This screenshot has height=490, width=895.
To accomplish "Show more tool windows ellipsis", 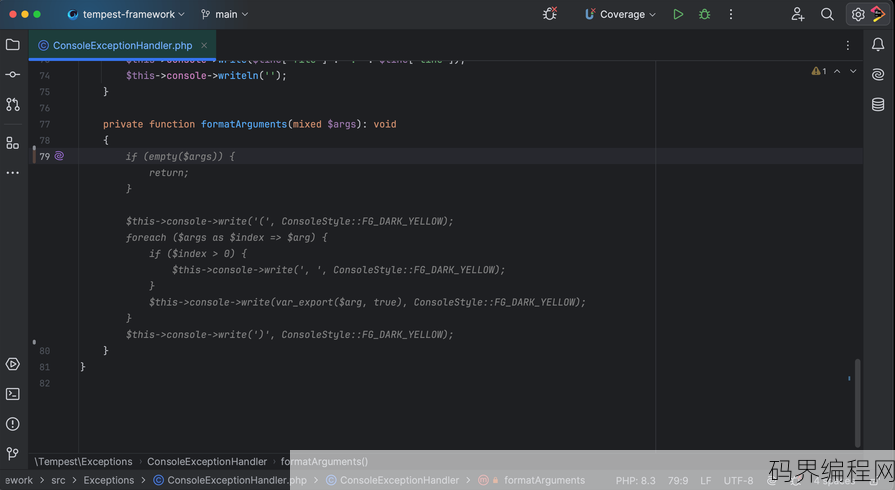I will pyautogui.click(x=13, y=172).
